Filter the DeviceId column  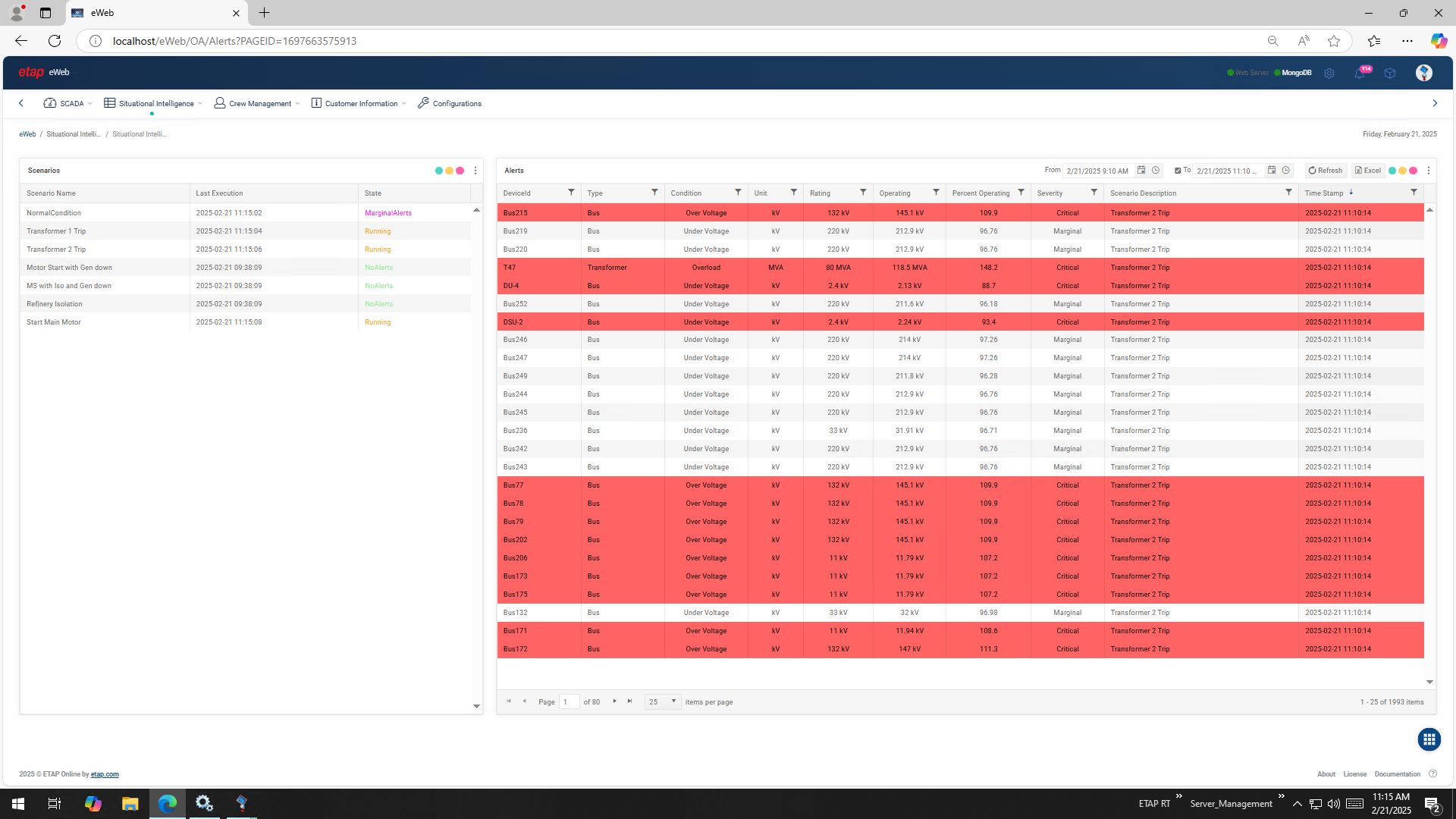click(x=571, y=193)
